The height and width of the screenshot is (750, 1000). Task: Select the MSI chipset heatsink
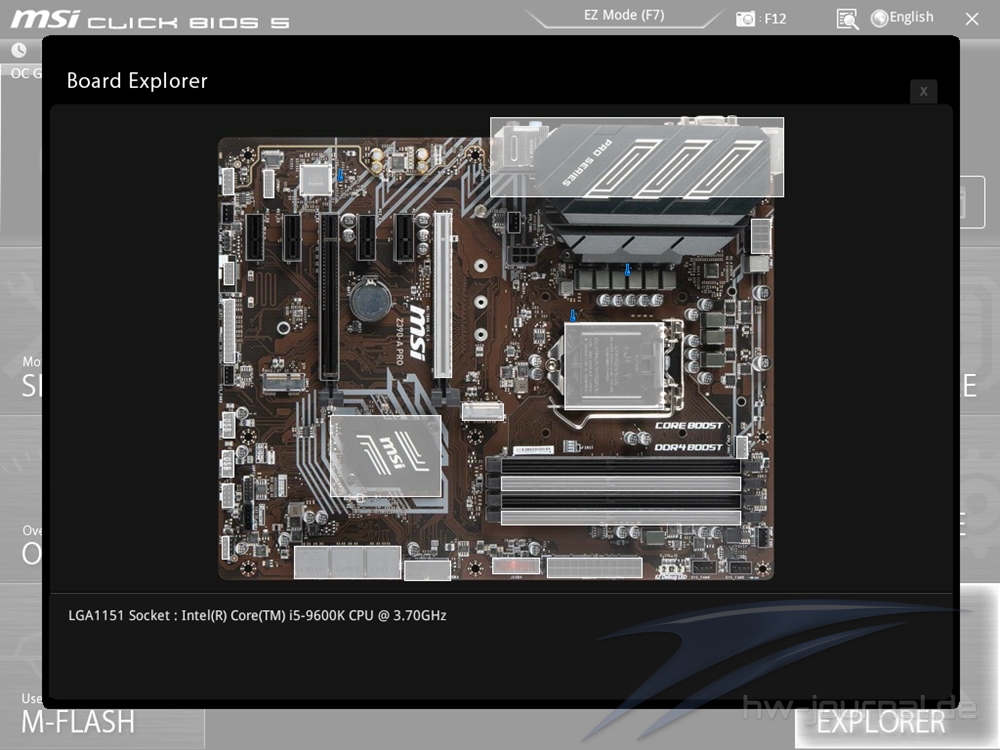(x=385, y=455)
